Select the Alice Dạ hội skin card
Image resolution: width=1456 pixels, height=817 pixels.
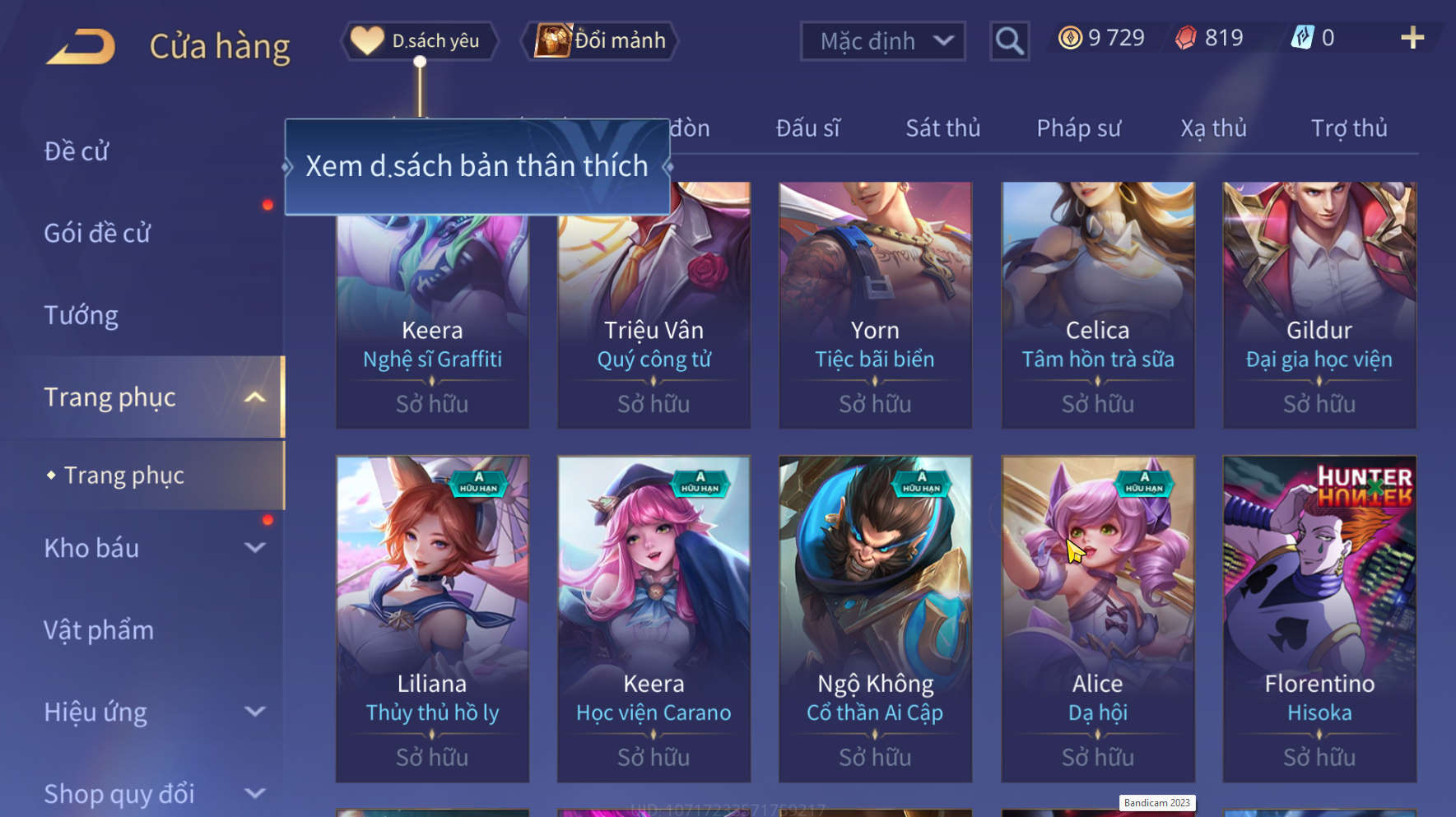point(1097,619)
